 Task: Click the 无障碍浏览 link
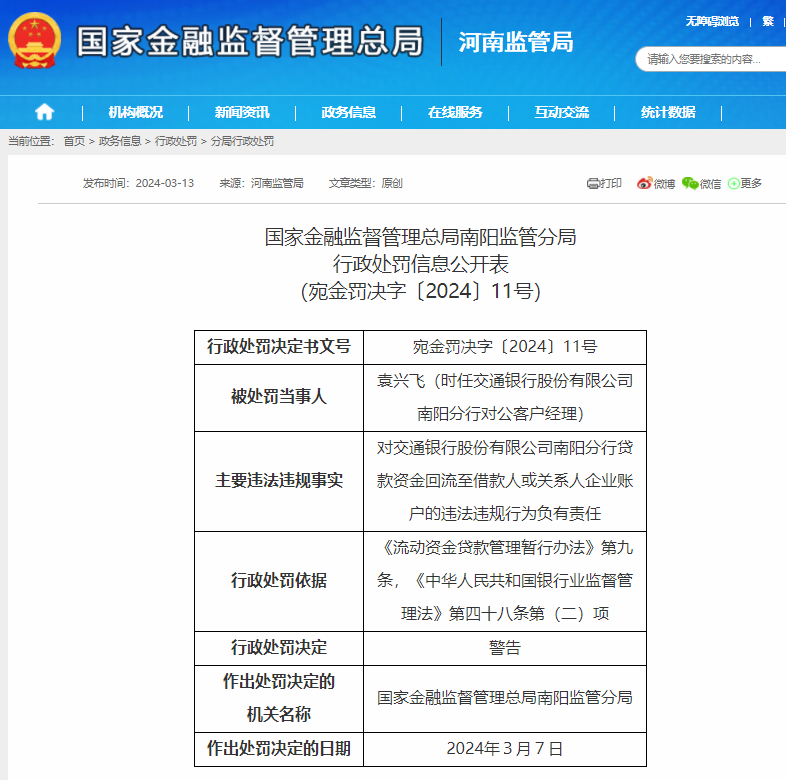pyautogui.click(x=712, y=21)
